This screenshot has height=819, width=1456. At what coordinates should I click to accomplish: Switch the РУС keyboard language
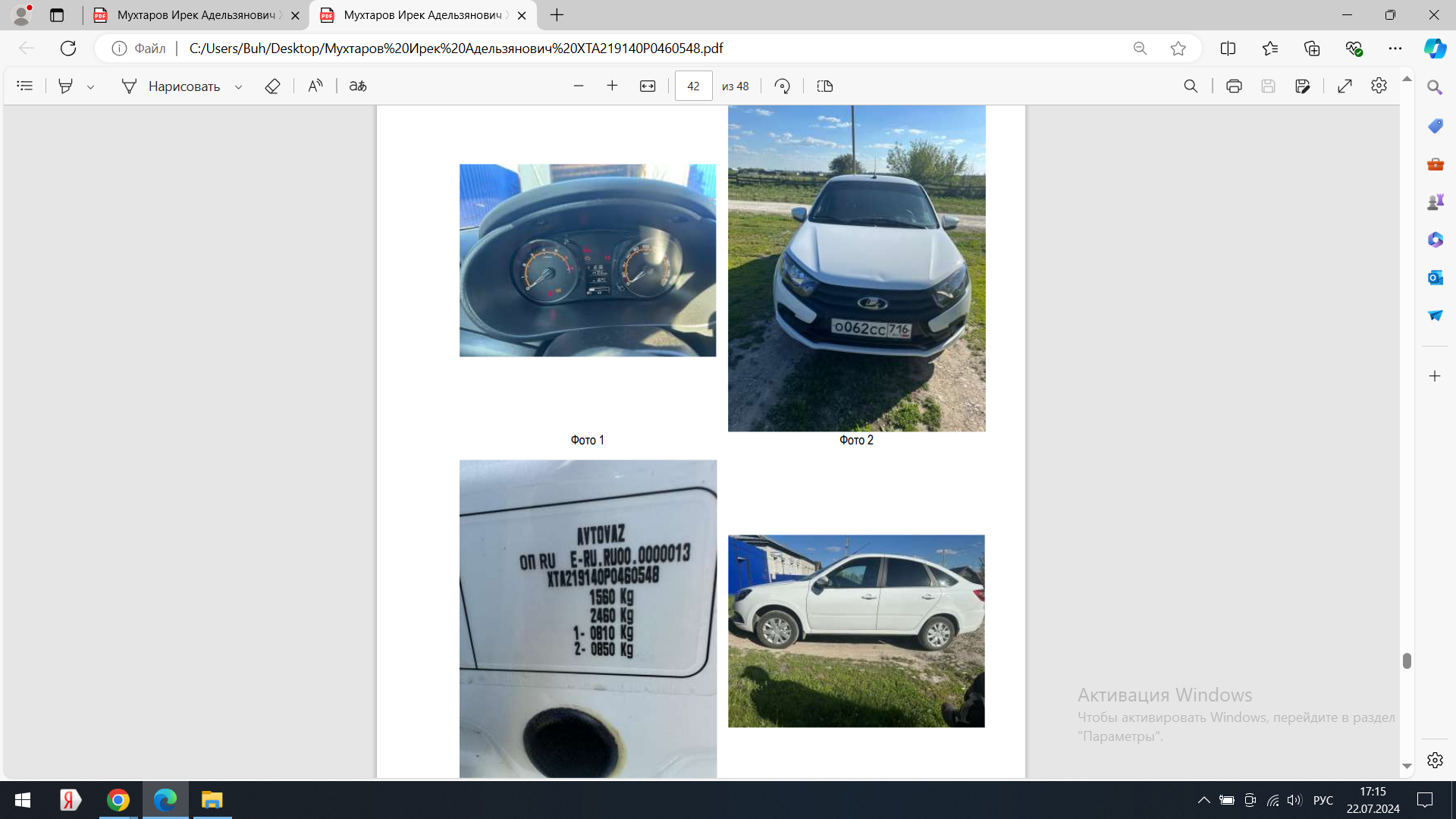pyautogui.click(x=1323, y=800)
